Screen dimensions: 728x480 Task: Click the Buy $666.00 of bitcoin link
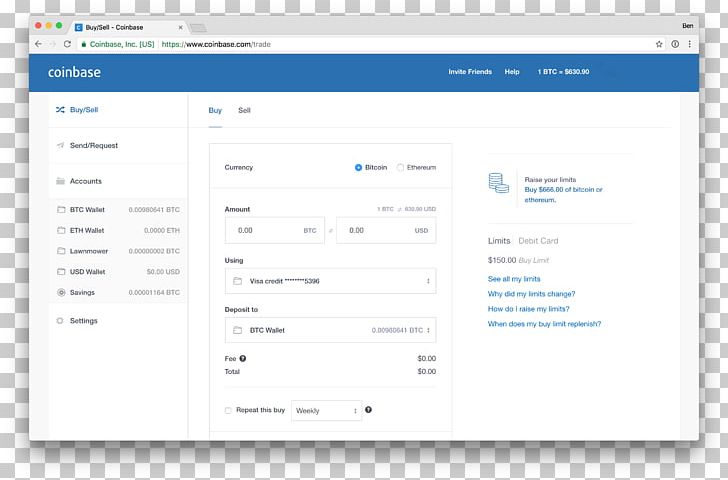tap(563, 195)
